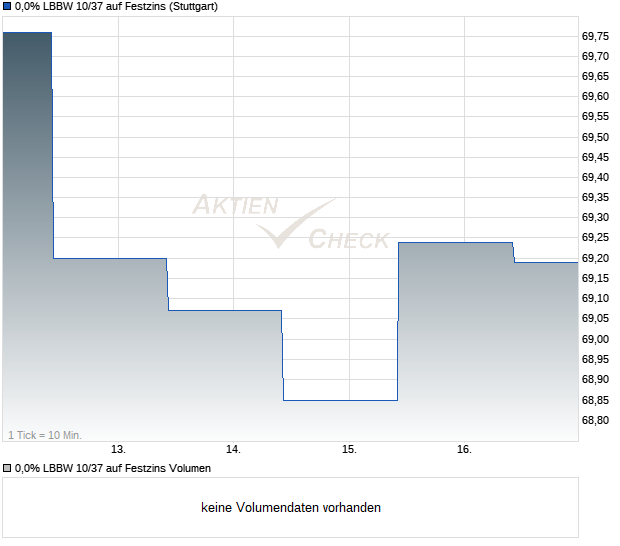
Task: Click the '1 Tick = 10 Min.' note
Action: [45, 435]
